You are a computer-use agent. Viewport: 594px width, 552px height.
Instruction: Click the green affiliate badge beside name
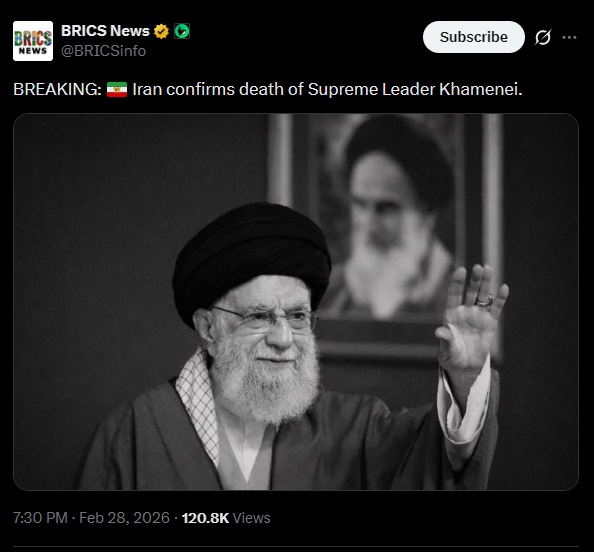click(x=182, y=31)
